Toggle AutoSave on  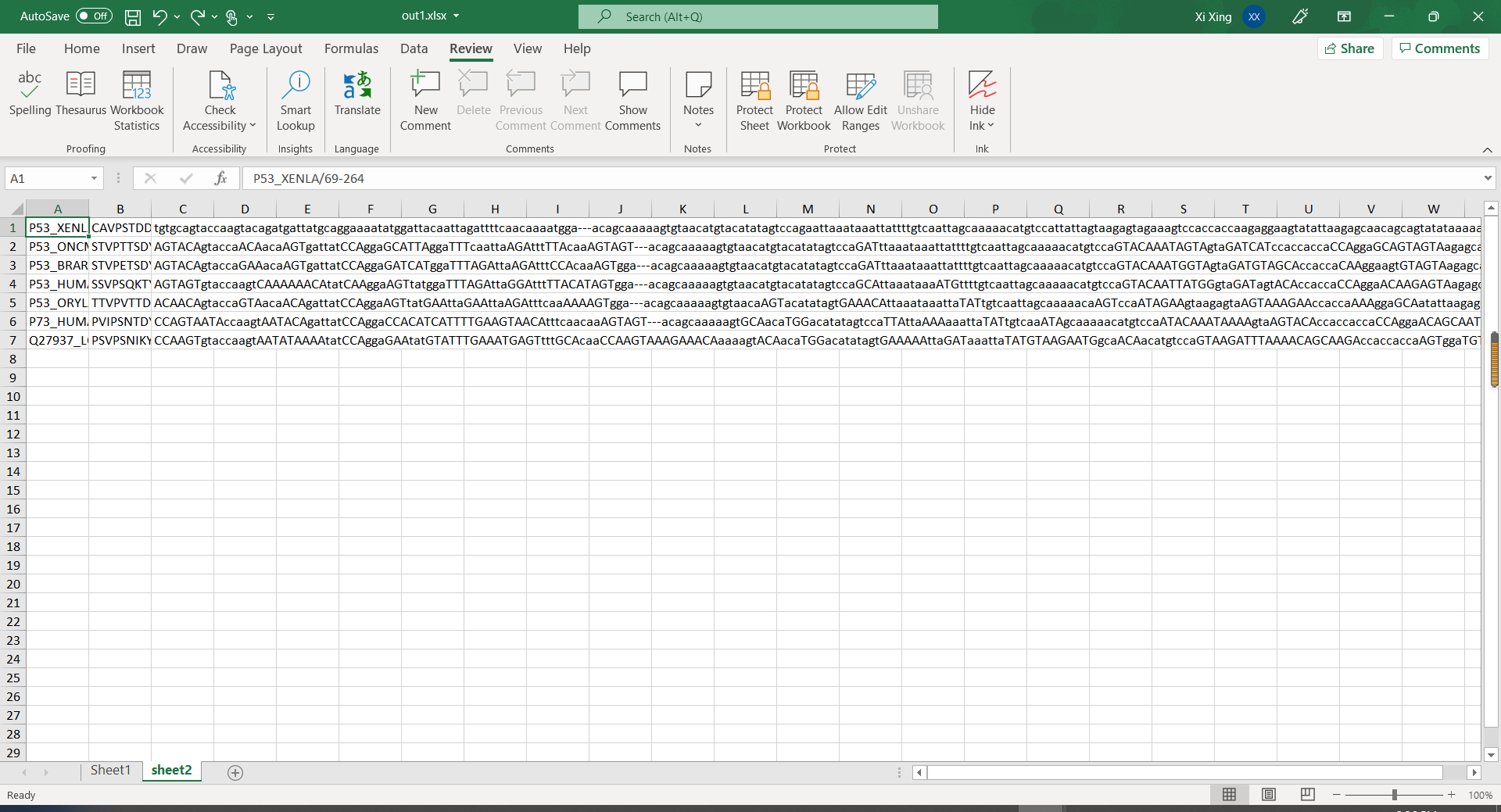93,16
